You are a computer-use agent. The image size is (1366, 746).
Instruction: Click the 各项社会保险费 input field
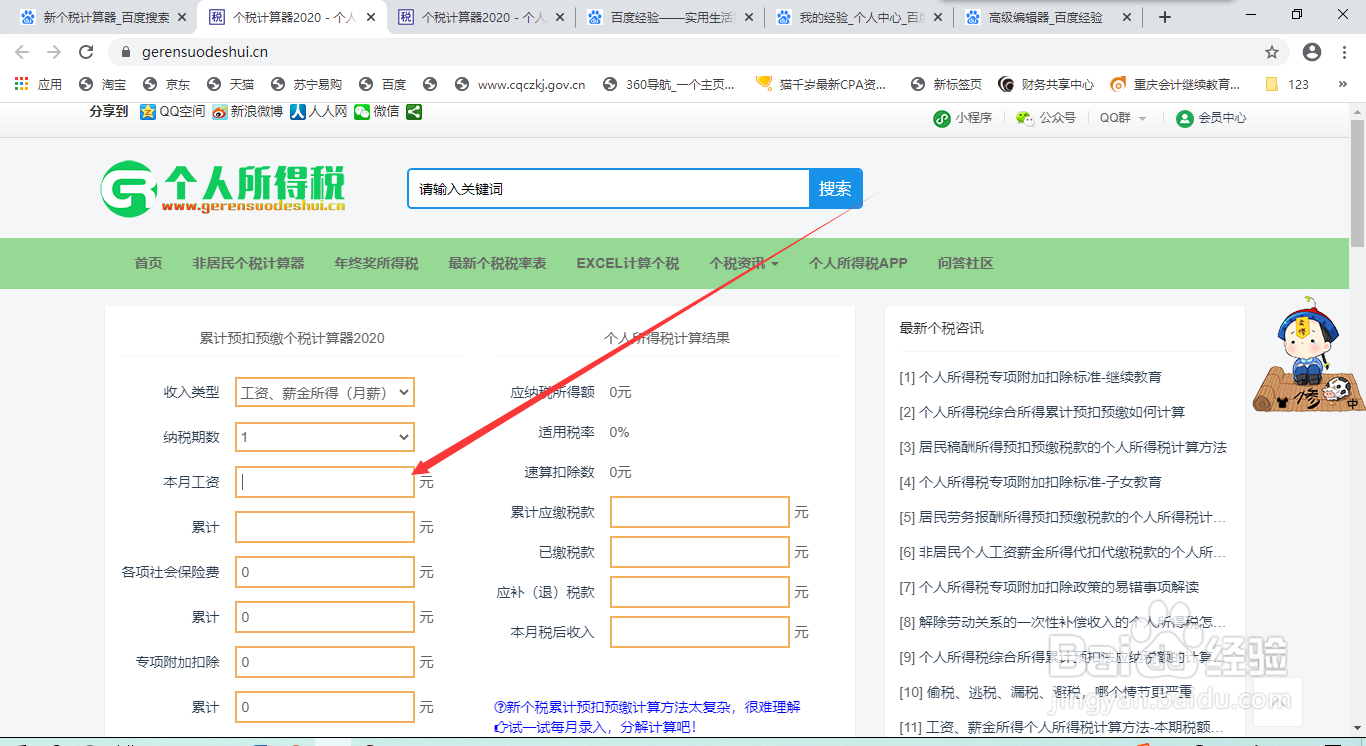(x=325, y=572)
